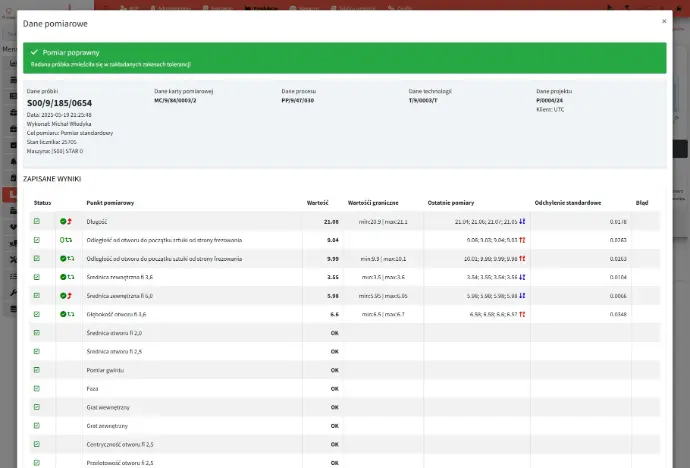The image size is (690, 468).
Task: Click green swap arrows in the 9.99 row
Action: coord(70,259)
